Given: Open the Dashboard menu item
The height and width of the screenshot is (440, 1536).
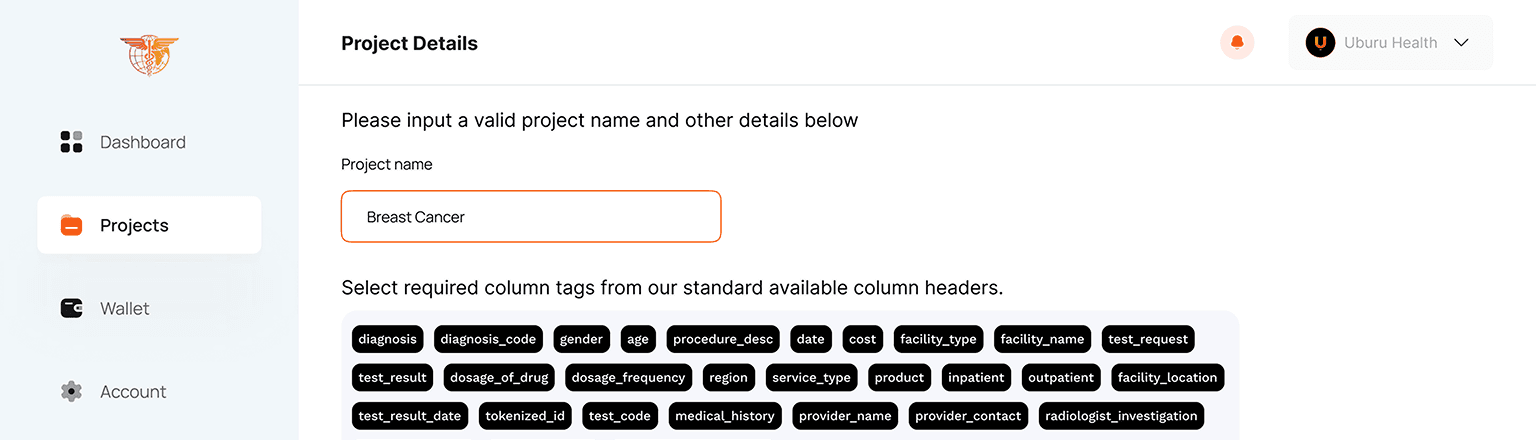Looking at the screenshot, I should [x=149, y=142].
